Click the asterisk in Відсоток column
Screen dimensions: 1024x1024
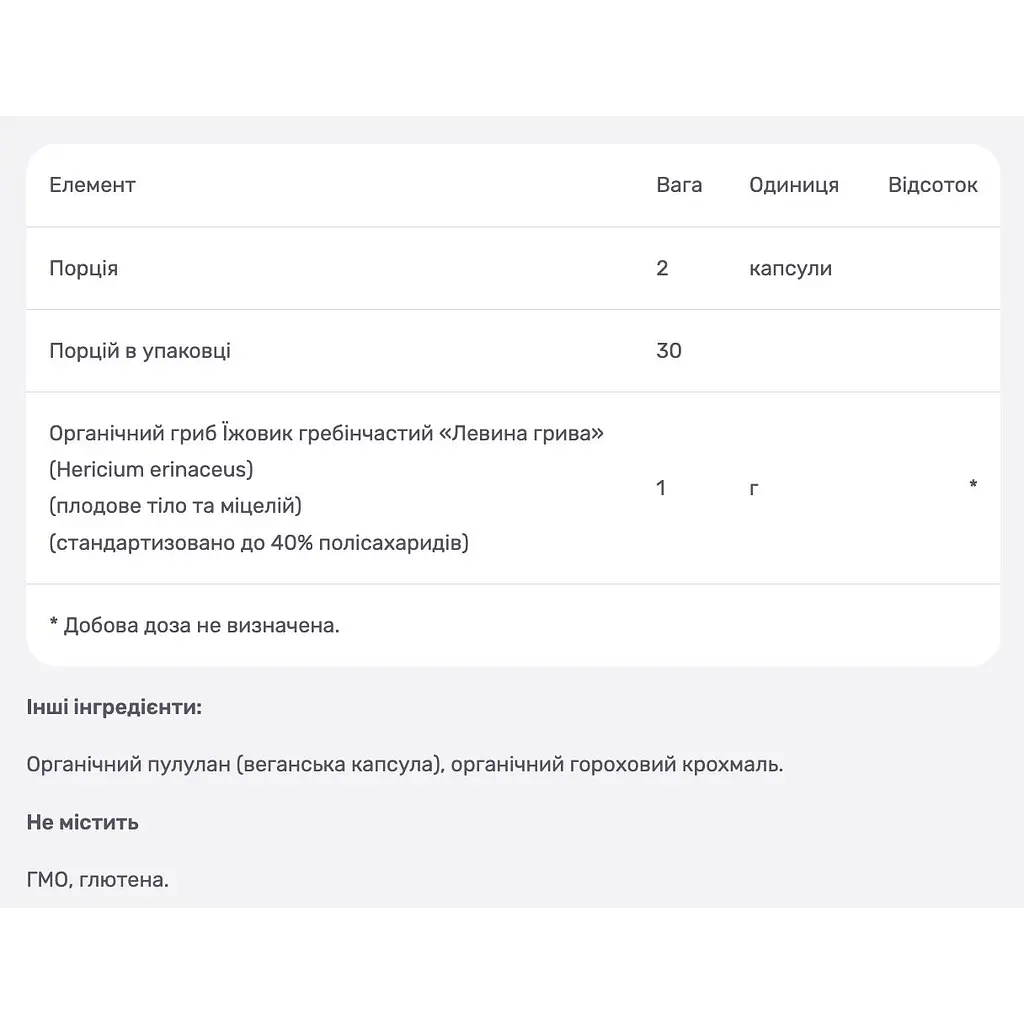[x=973, y=485]
